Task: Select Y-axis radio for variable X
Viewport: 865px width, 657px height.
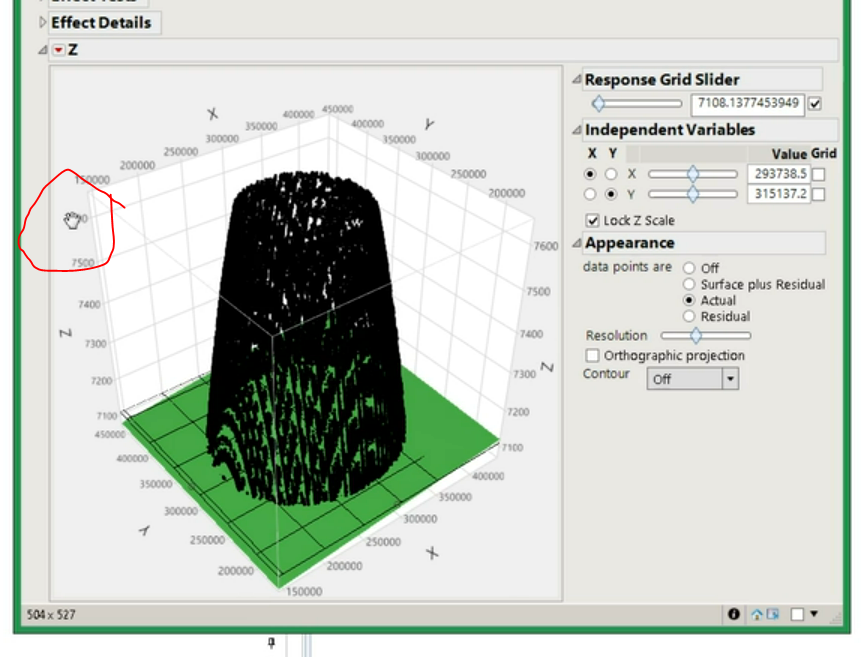Action: point(611,174)
